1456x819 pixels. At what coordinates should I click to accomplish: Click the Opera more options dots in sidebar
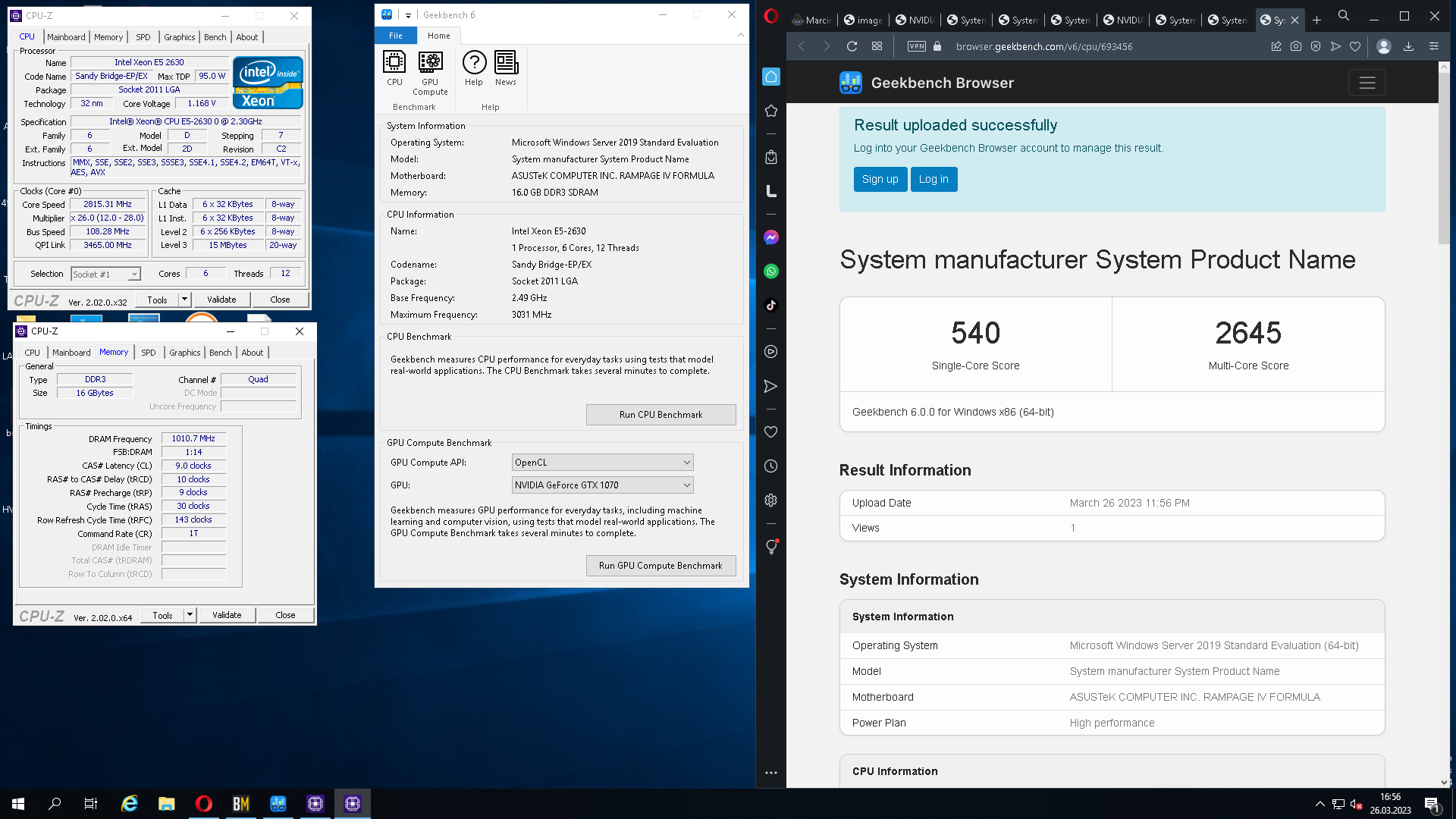pos(771,773)
